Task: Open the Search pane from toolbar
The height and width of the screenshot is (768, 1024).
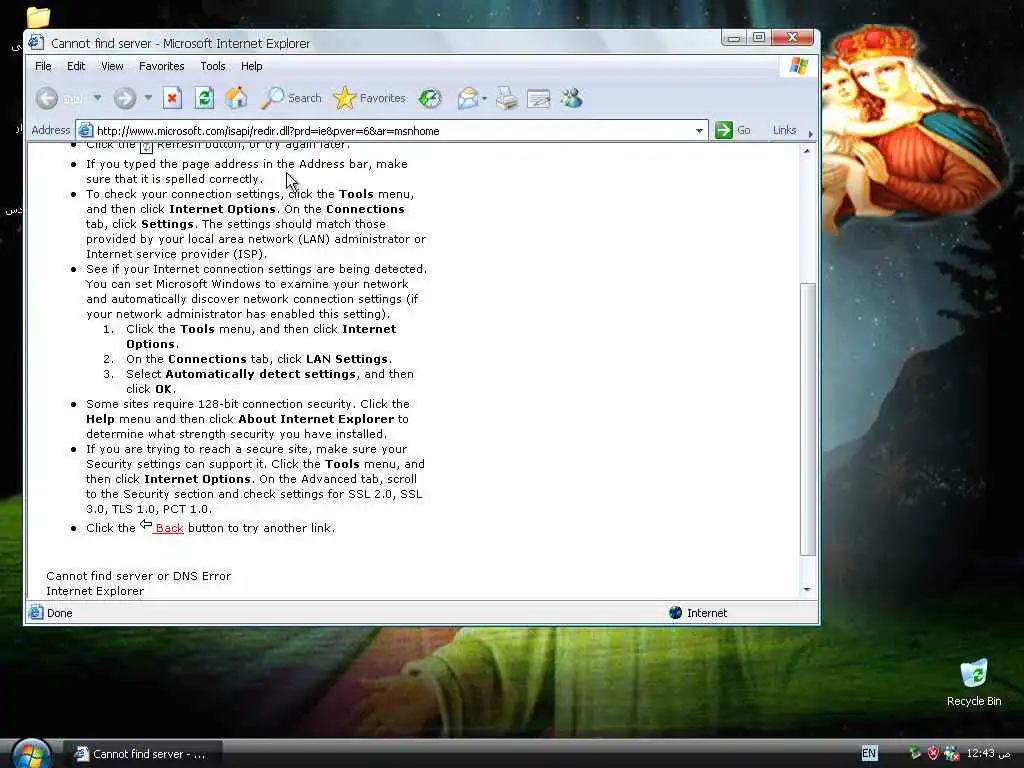Action: (x=291, y=98)
